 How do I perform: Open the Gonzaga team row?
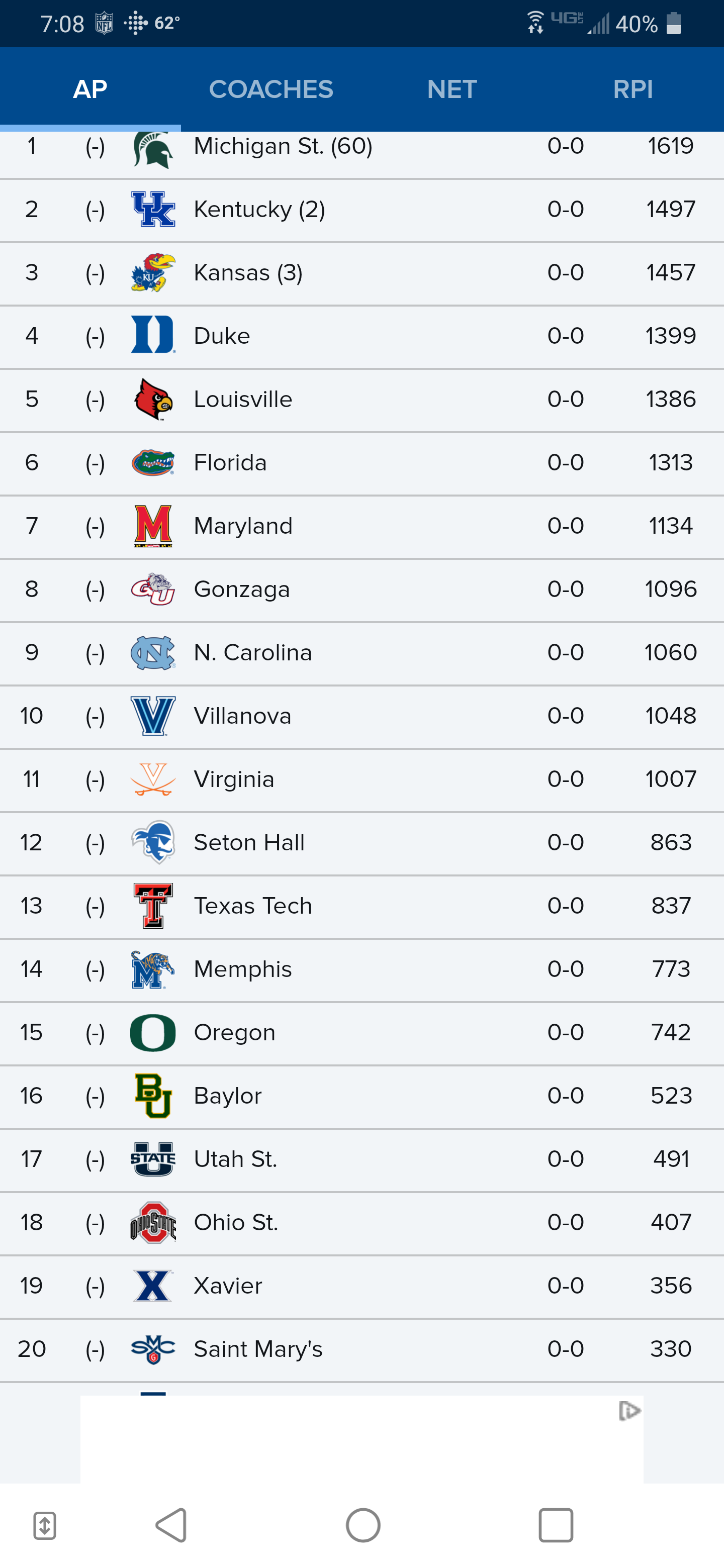tap(361, 590)
